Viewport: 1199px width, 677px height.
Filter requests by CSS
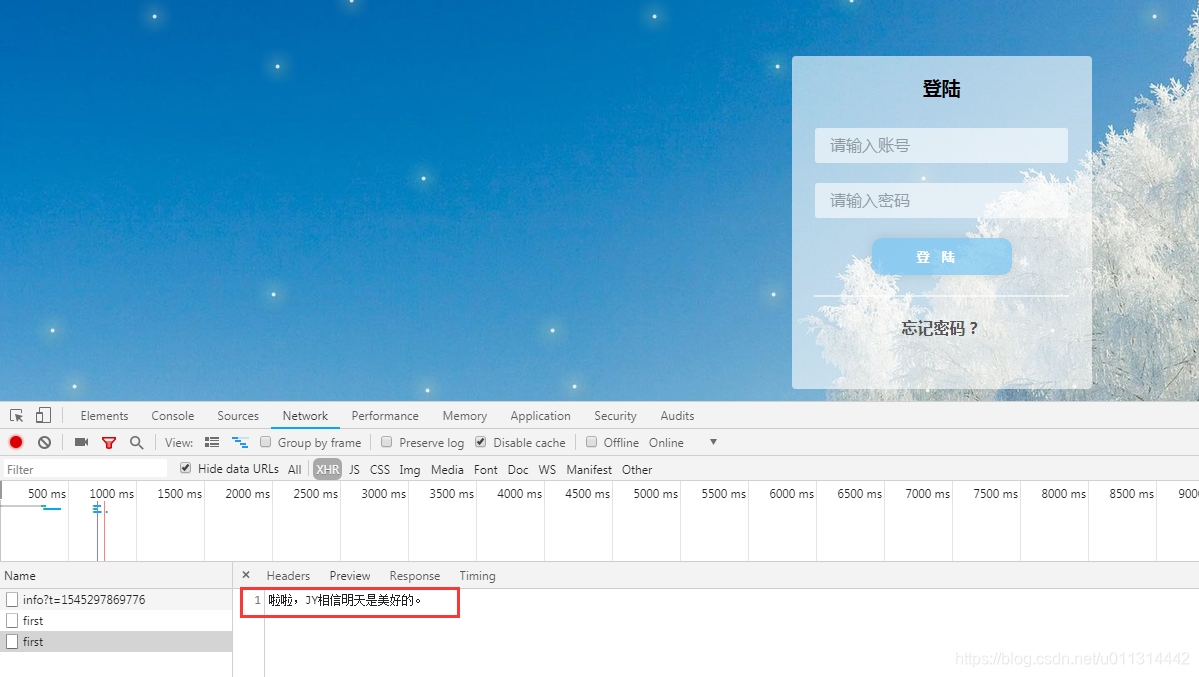click(x=379, y=470)
